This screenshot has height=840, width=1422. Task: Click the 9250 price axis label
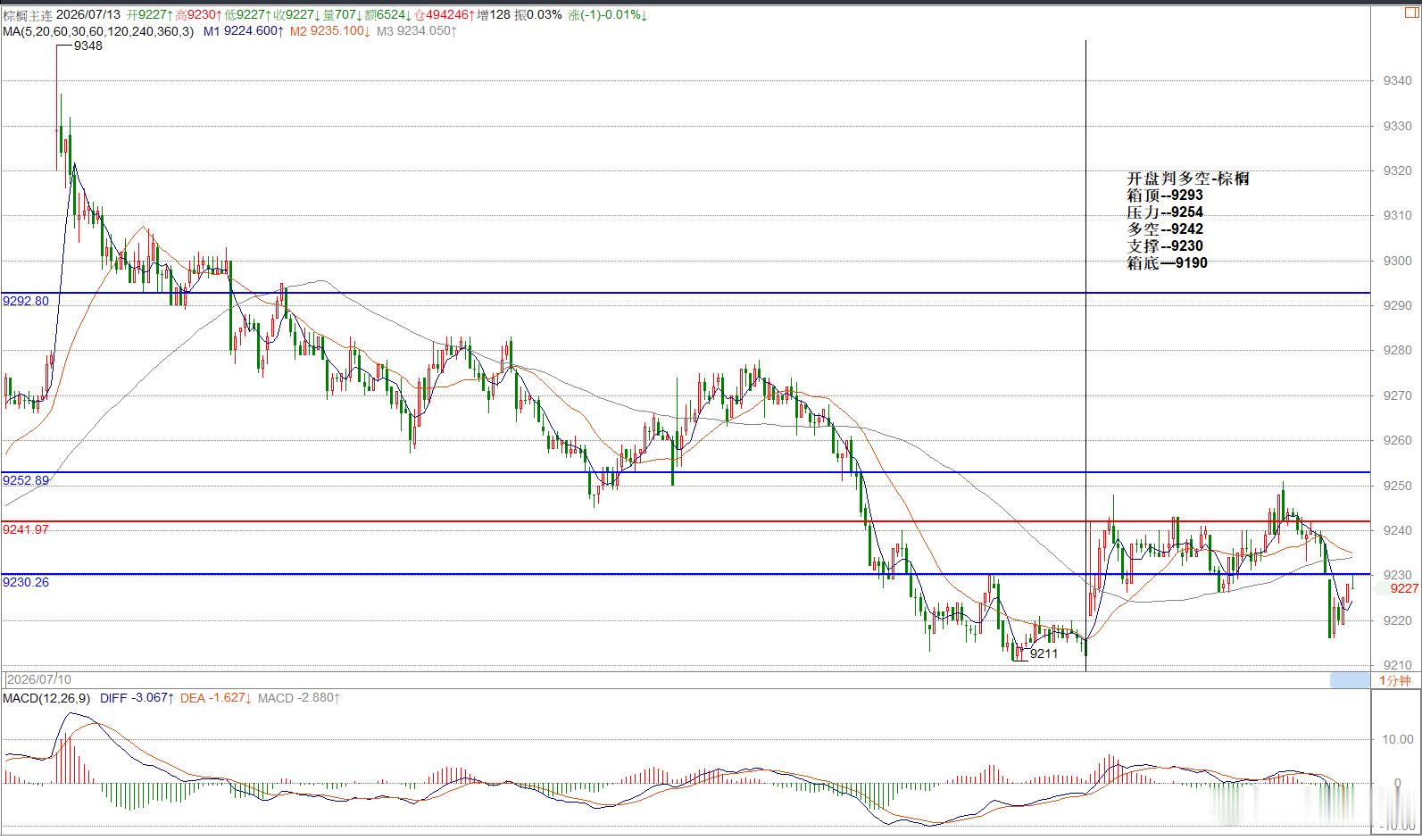point(1397,486)
